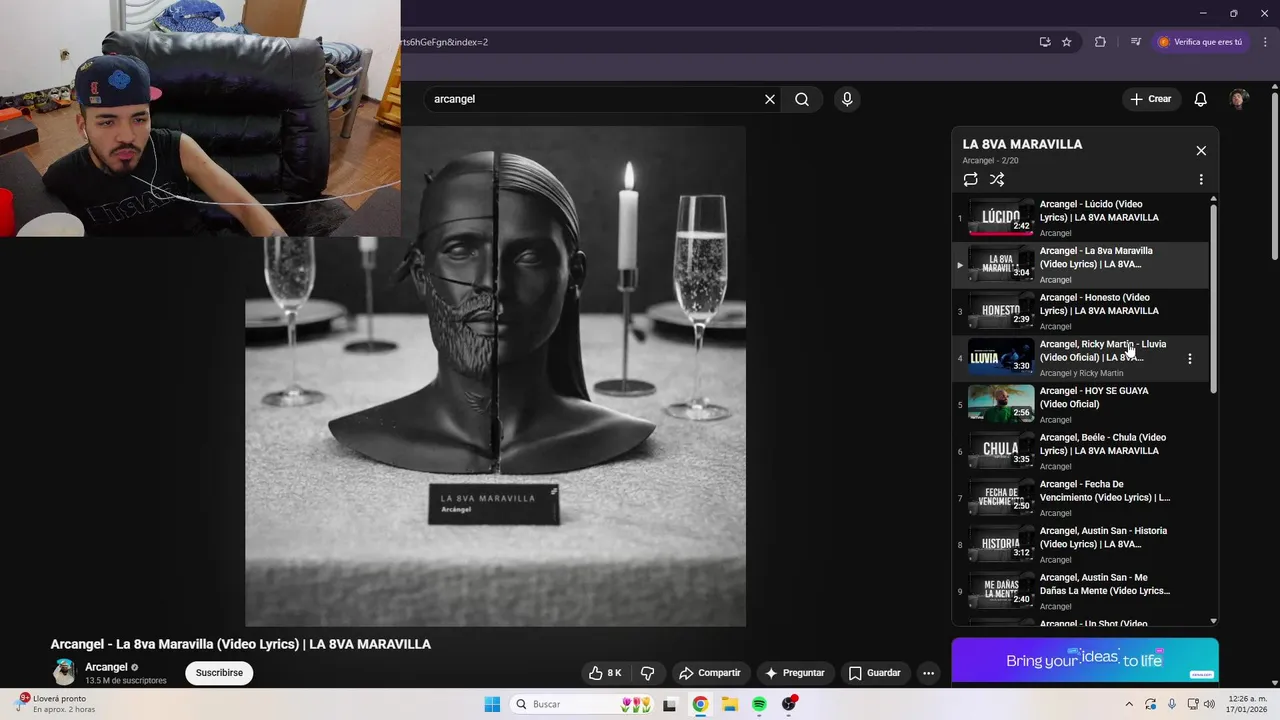Viewport: 1280px width, 720px height.
Task: Open Arcangel channel avatar
Action: click(x=64, y=672)
